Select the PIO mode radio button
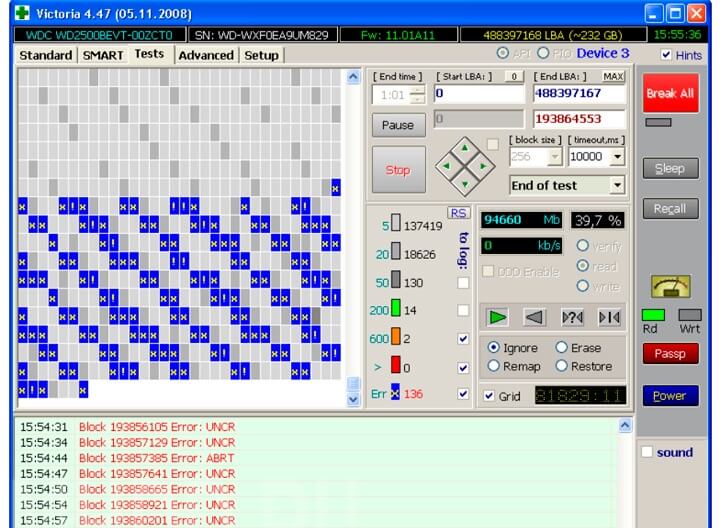 click(x=543, y=53)
